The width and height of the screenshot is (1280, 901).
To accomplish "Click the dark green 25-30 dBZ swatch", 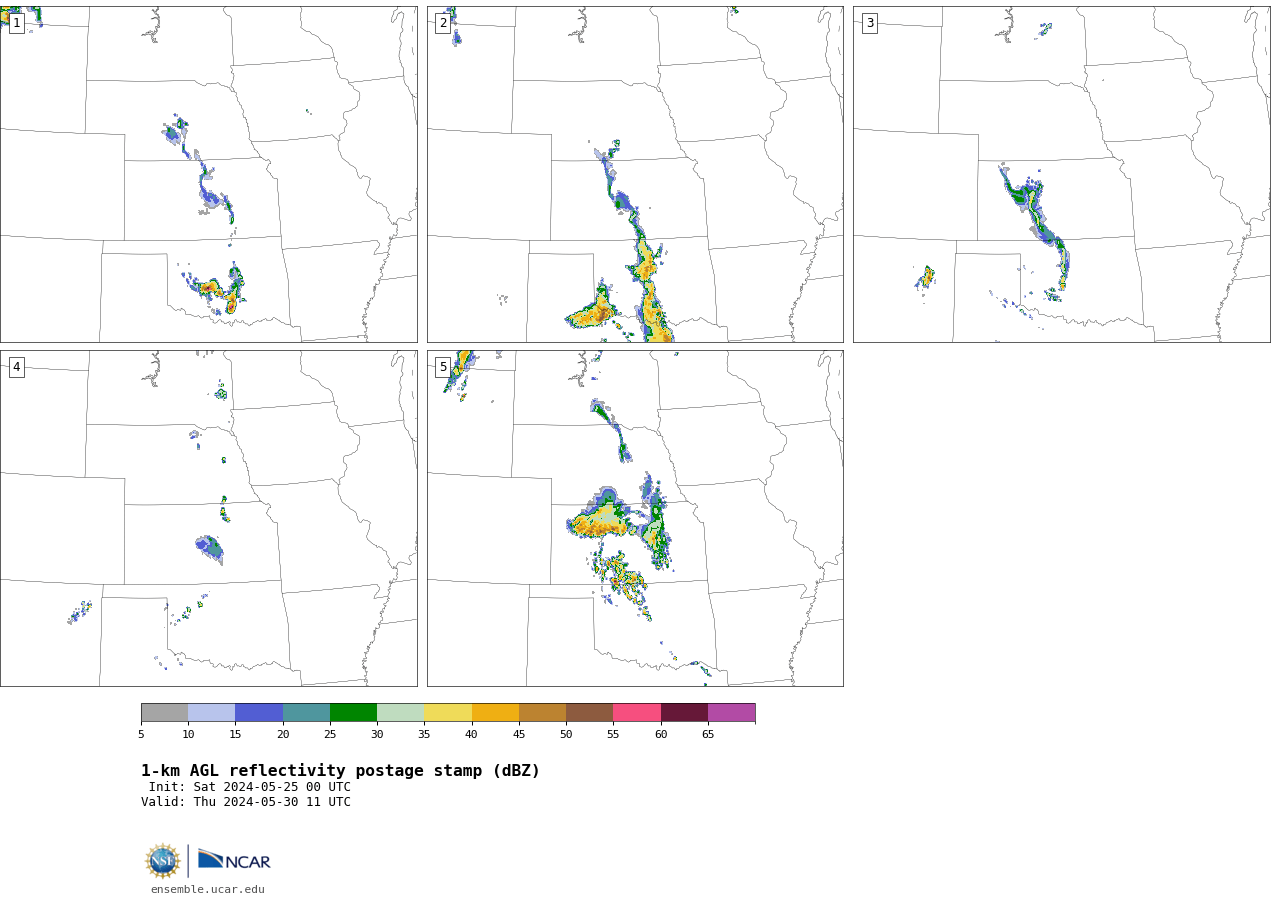I will [x=353, y=713].
